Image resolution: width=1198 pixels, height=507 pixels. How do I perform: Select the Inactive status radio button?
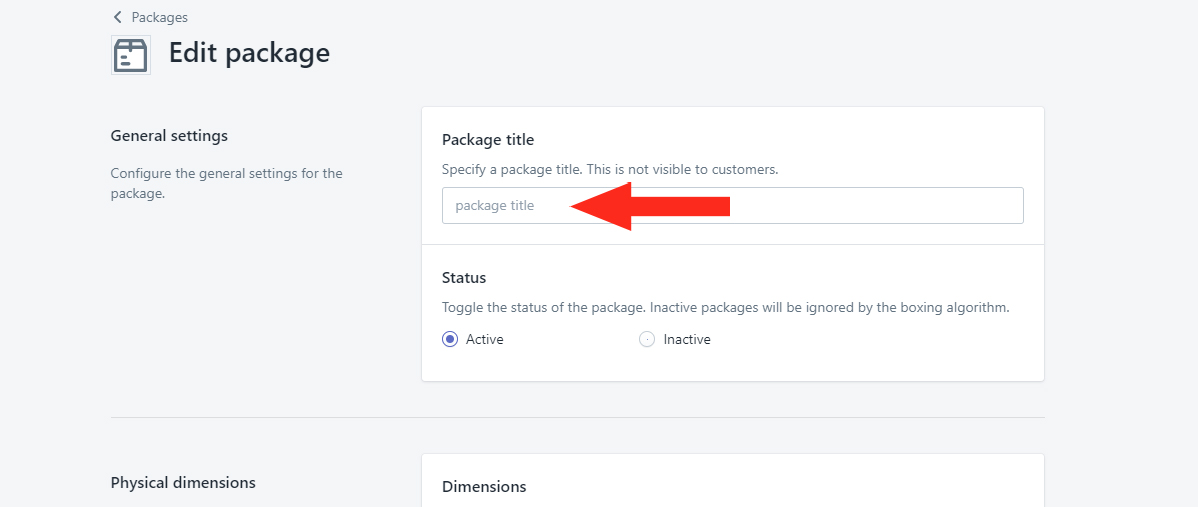tap(647, 339)
